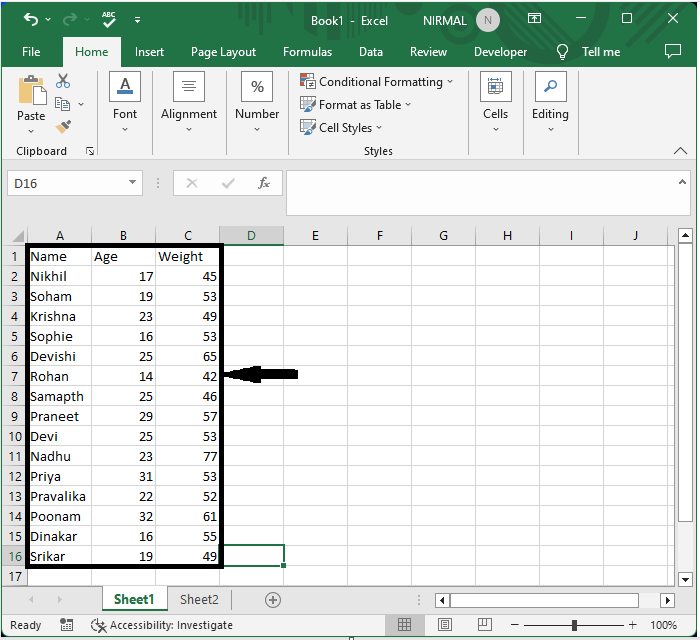This screenshot has width=700, height=640.
Task: Switch to Page Break Preview view
Action: (x=484, y=625)
